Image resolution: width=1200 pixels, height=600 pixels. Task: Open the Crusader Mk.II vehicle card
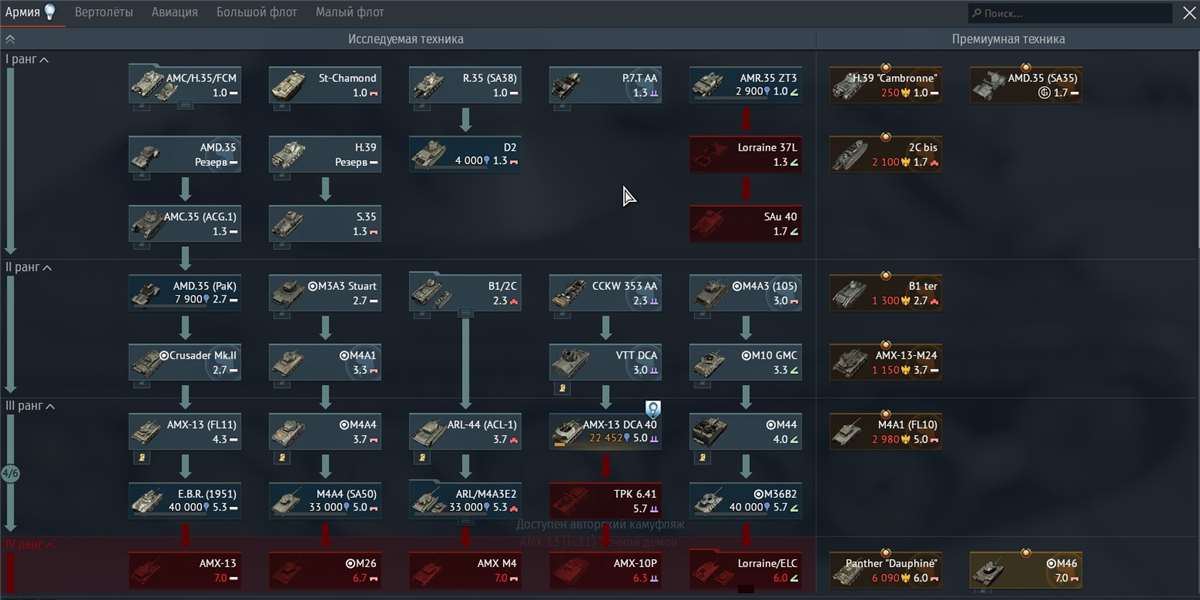184,364
